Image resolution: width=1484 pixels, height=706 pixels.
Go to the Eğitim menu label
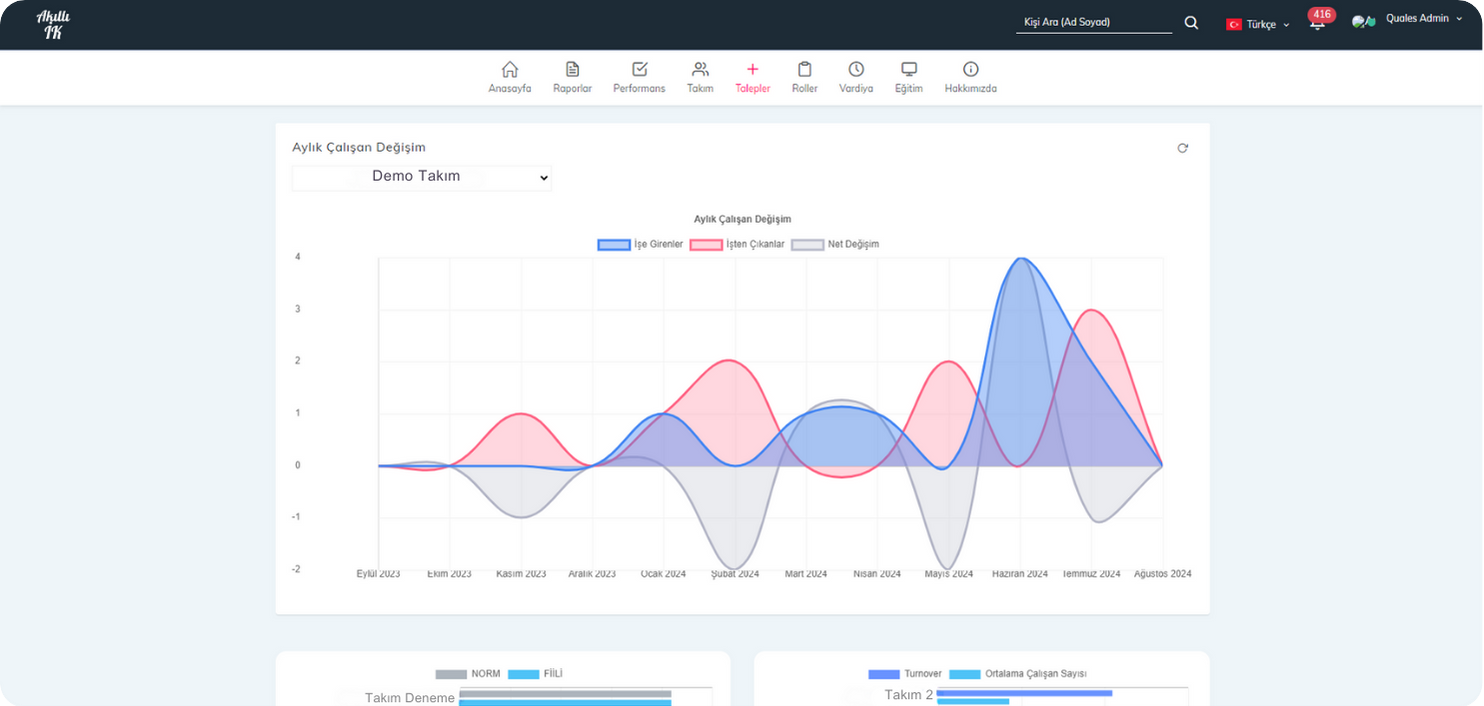909,89
